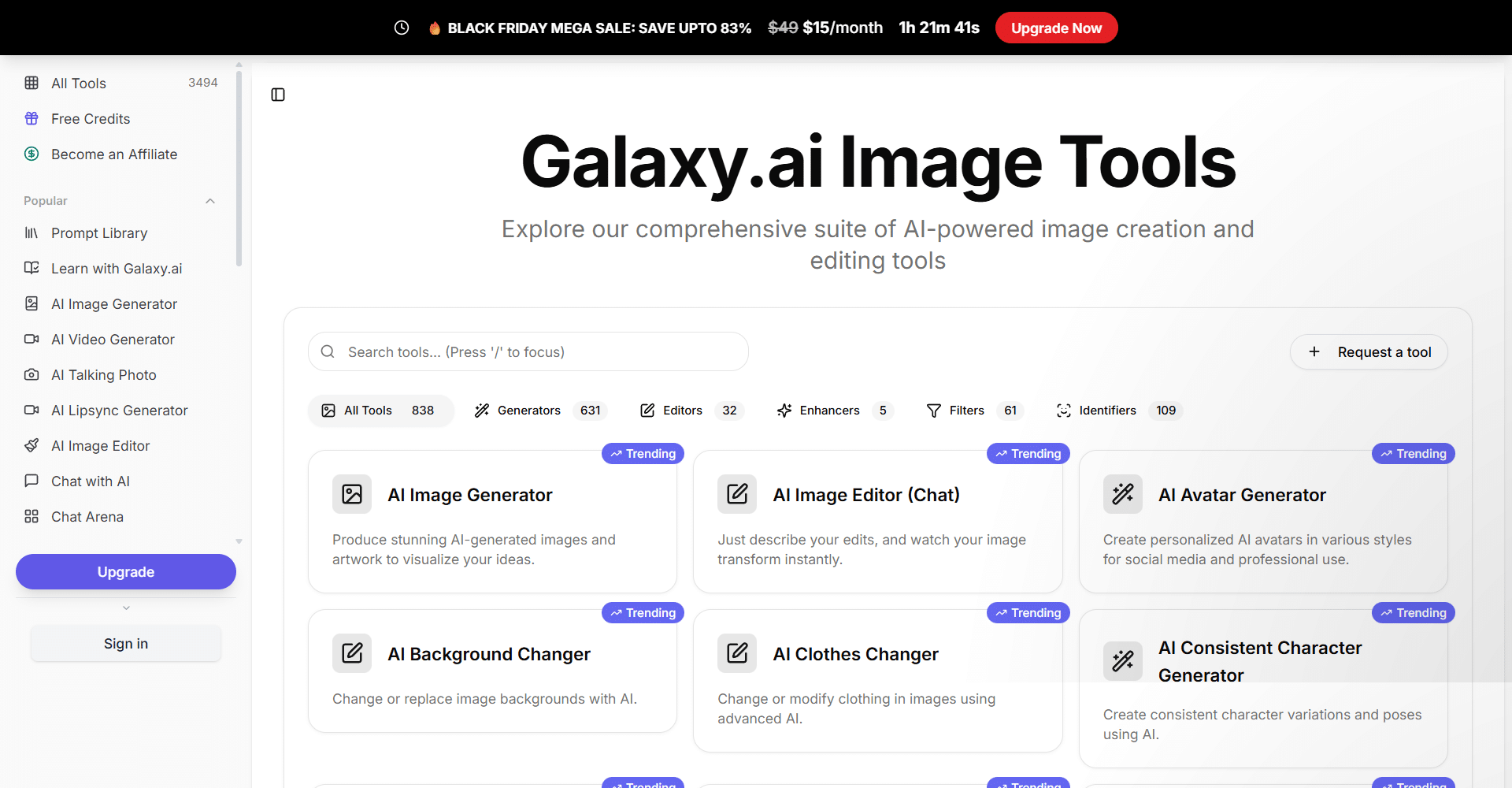Click Request a tool button
This screenshot has height=788, width=1512.
tap(1369, 352)
